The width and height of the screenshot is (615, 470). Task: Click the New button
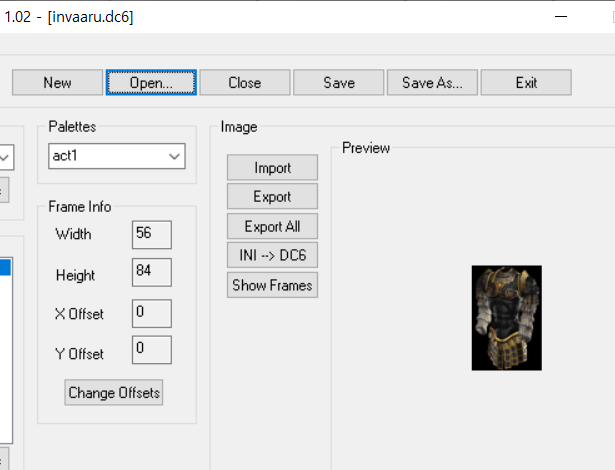point(57,82)
